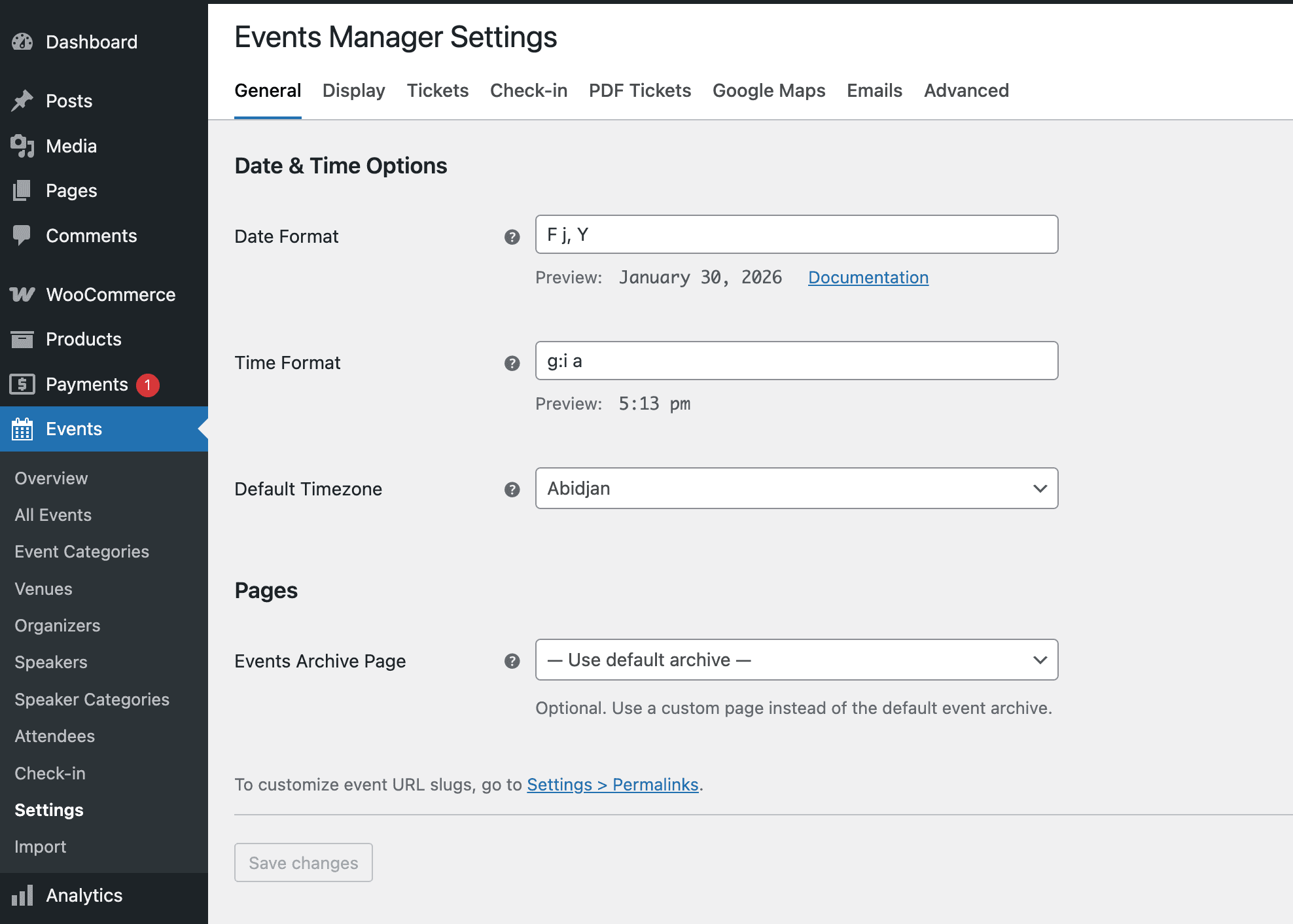Viewport: 1293px width, 924px height.
Task: Click the Payments dollar icon
Action: point(22,384)
